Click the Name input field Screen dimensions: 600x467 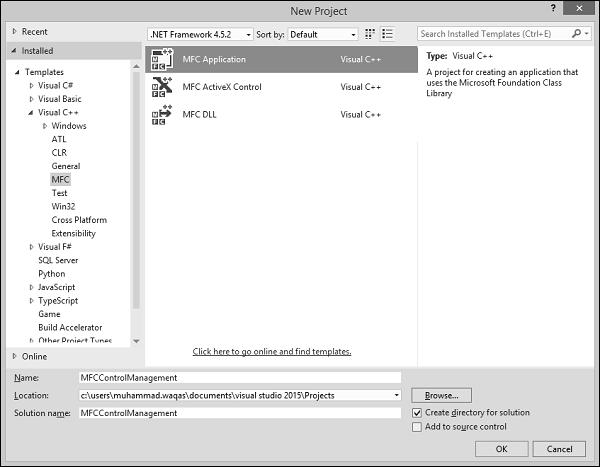pyautogui.click(x=240, y=378)
